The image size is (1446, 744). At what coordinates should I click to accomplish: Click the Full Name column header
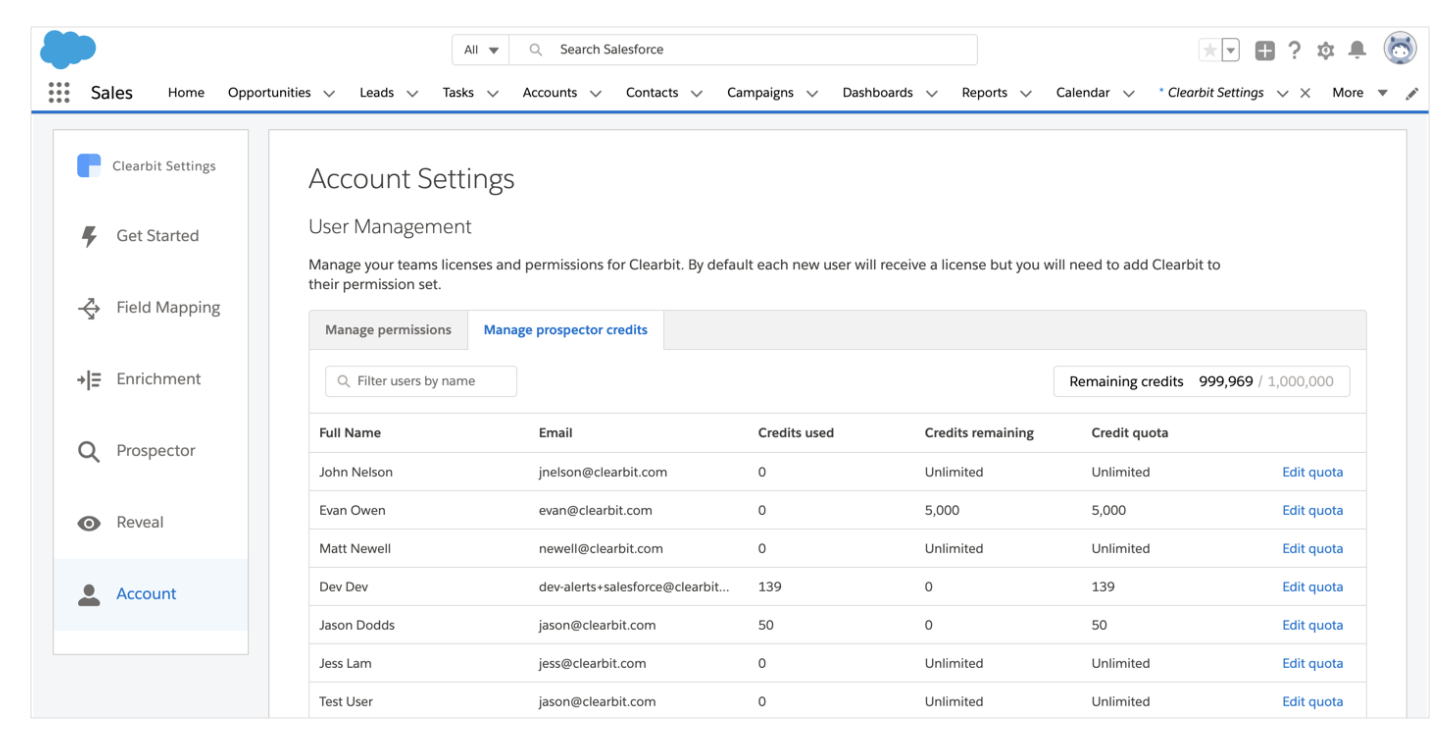[x=350, y=433]
